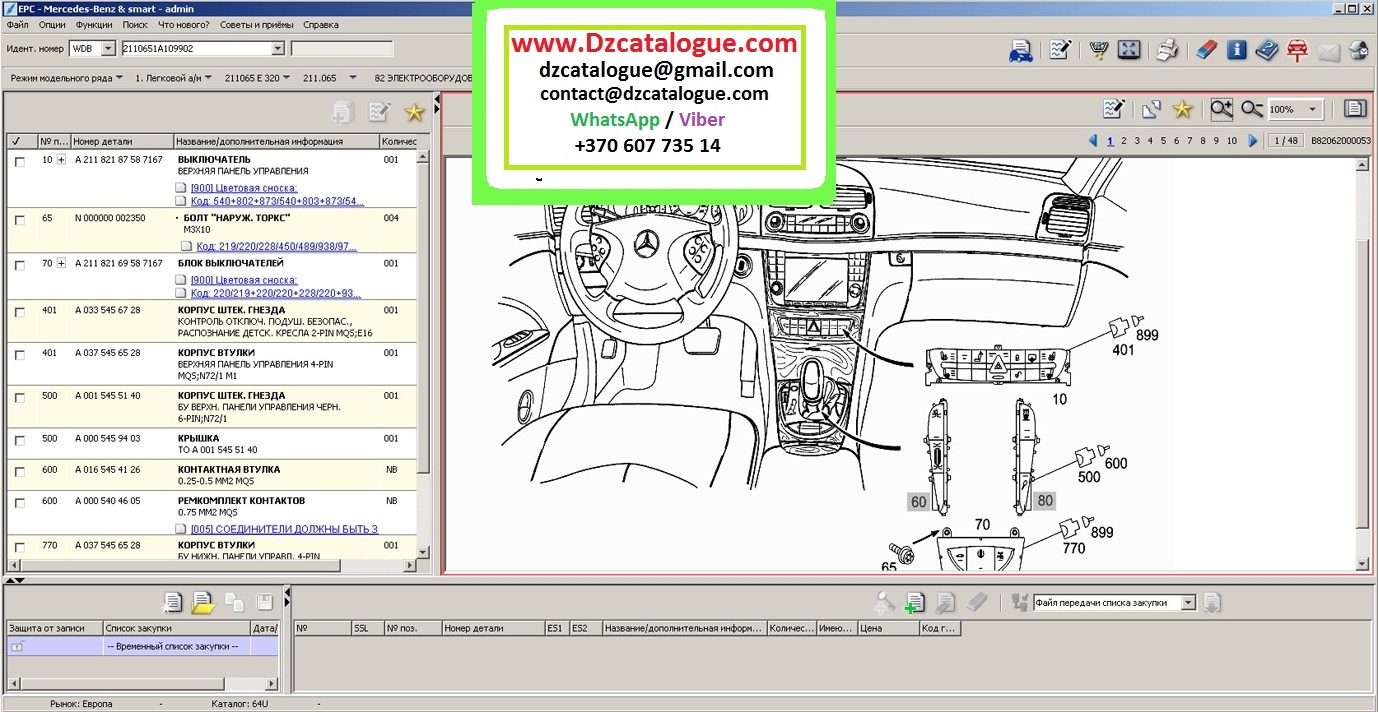Tick the checkbox for A 001 545 51 40

pos(19,396)
